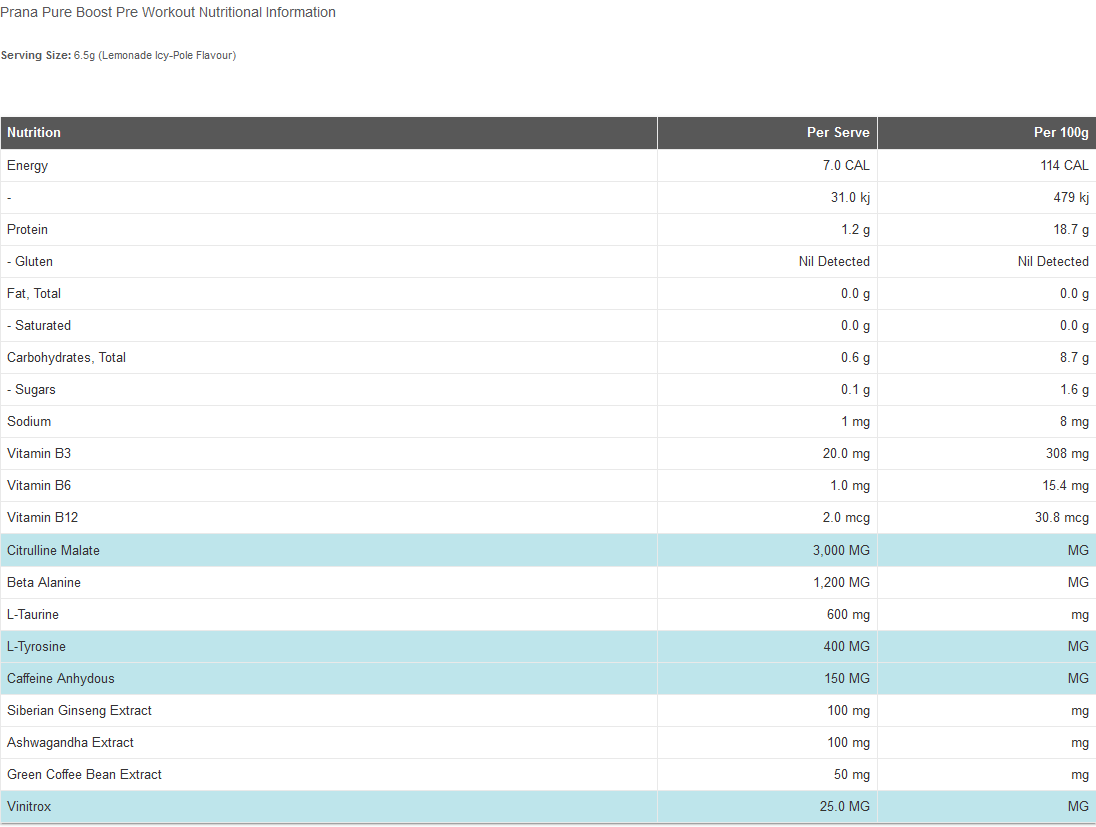
Task: Select the 'Beta Alanine' row label
Action: pos(44,583)
